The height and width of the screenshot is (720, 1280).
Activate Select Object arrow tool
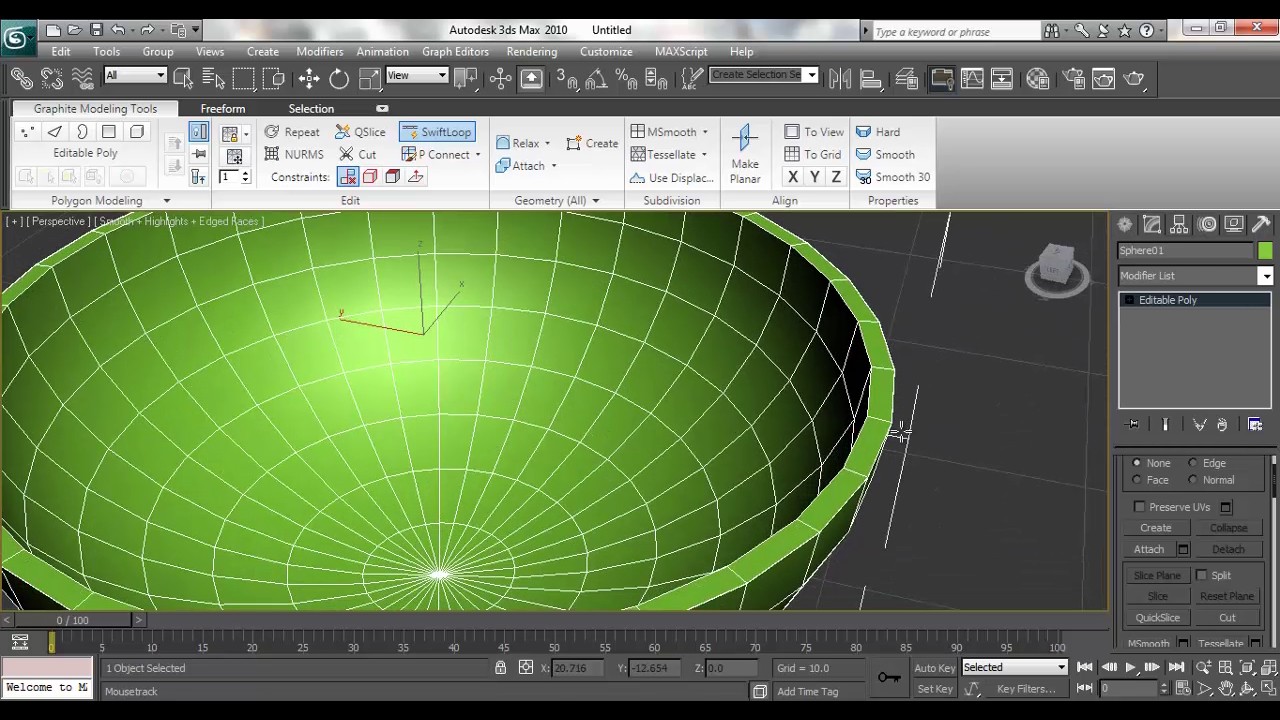(x=183, y=78)
